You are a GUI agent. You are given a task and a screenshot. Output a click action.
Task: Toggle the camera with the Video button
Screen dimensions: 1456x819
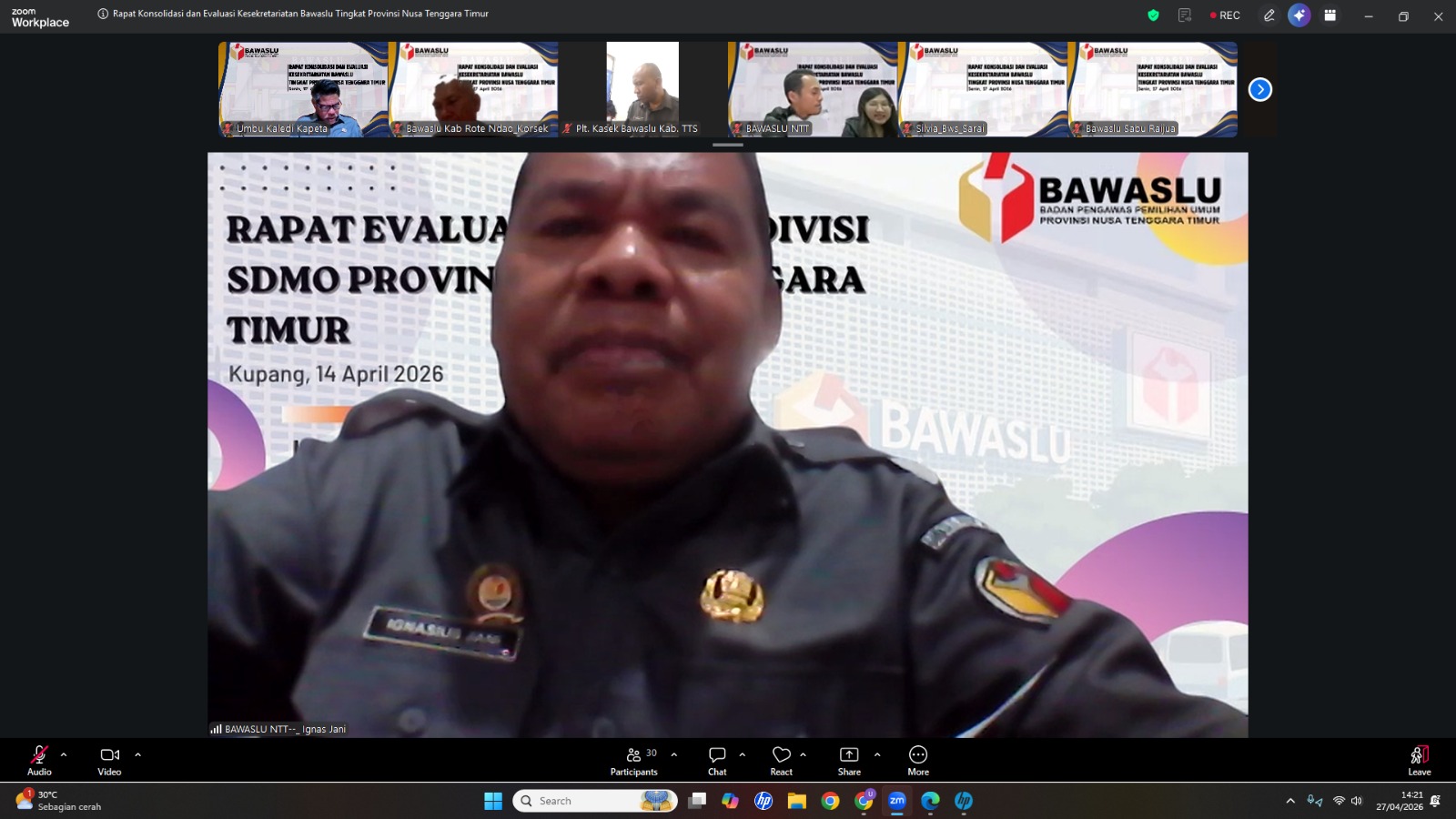(x=109, y=760)
